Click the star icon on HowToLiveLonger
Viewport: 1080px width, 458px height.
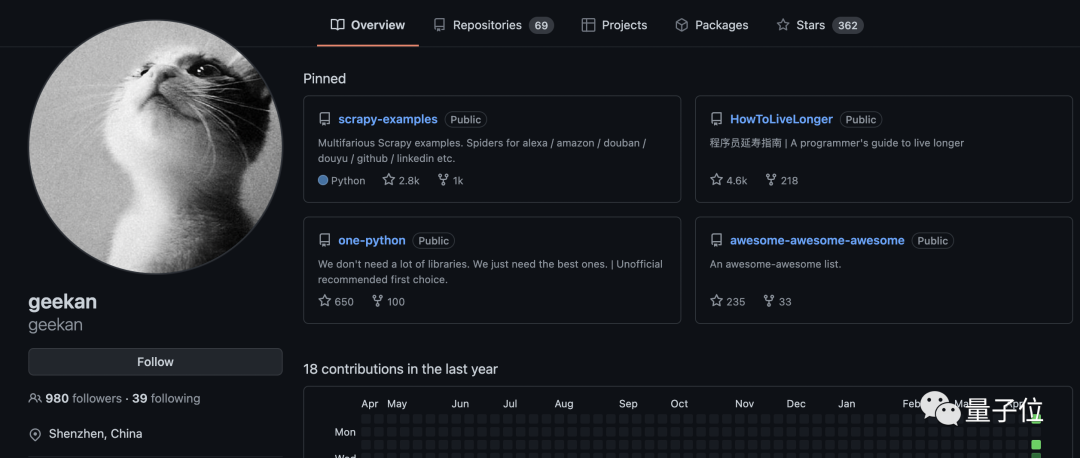click(716, 180)
